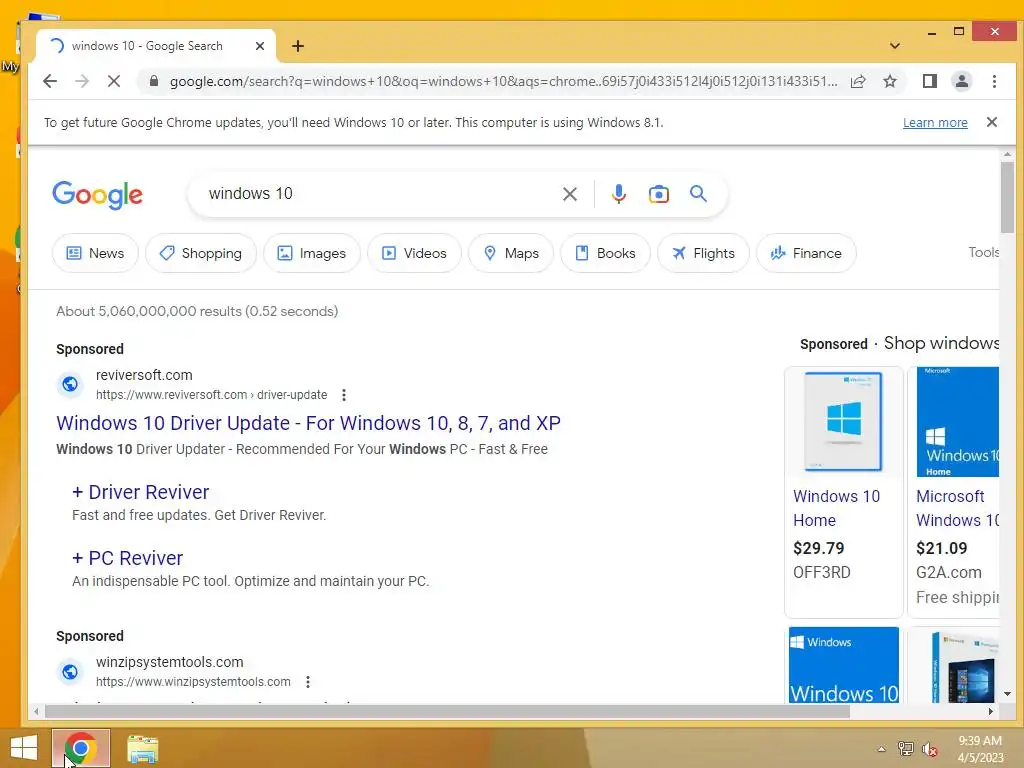
Task: Open Microsoft Windows 10 blue box image
Action: pos(957,422)
